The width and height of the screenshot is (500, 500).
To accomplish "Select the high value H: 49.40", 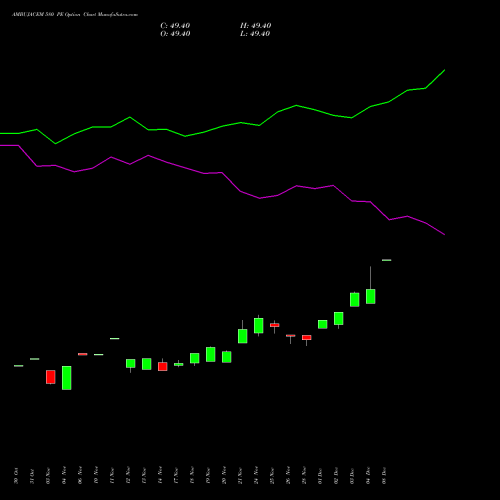I will point(255,26).
